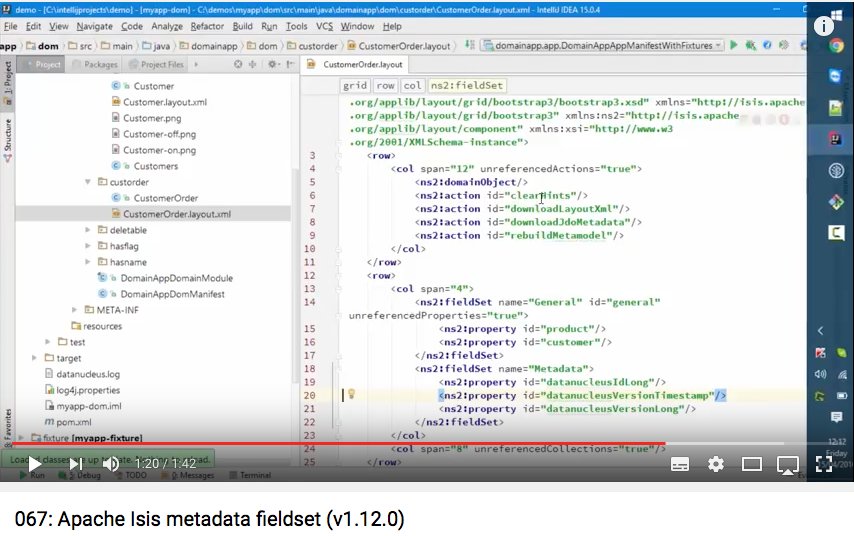
Task: Run the application with green arrow
Action: coord(734,45)
